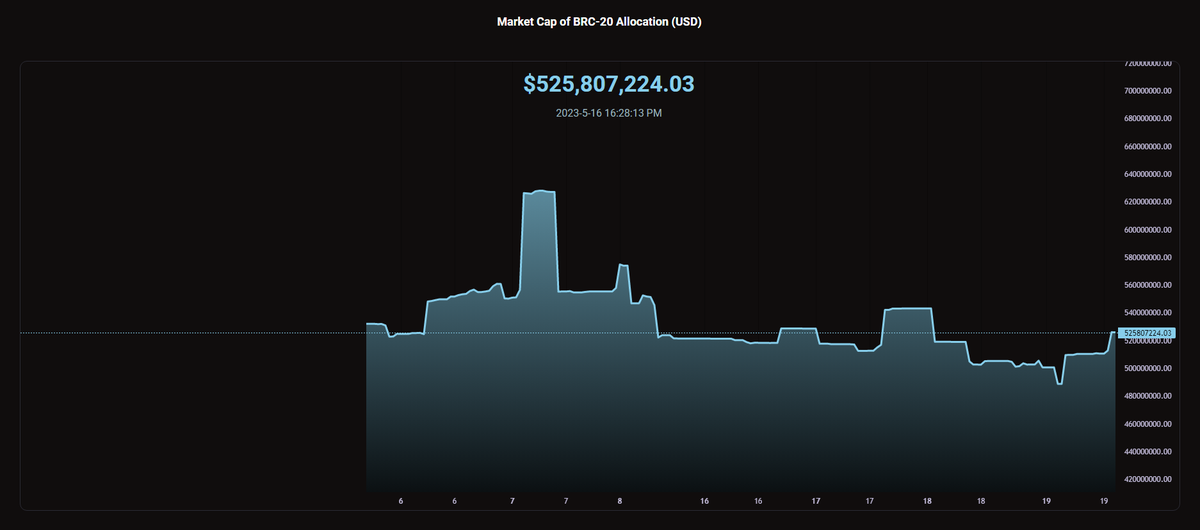Click the 420000000.00 axis label
Image resolution: width=1200 pixels, height=530 pixels.
pyautogui.click(x=1147, y=480)
